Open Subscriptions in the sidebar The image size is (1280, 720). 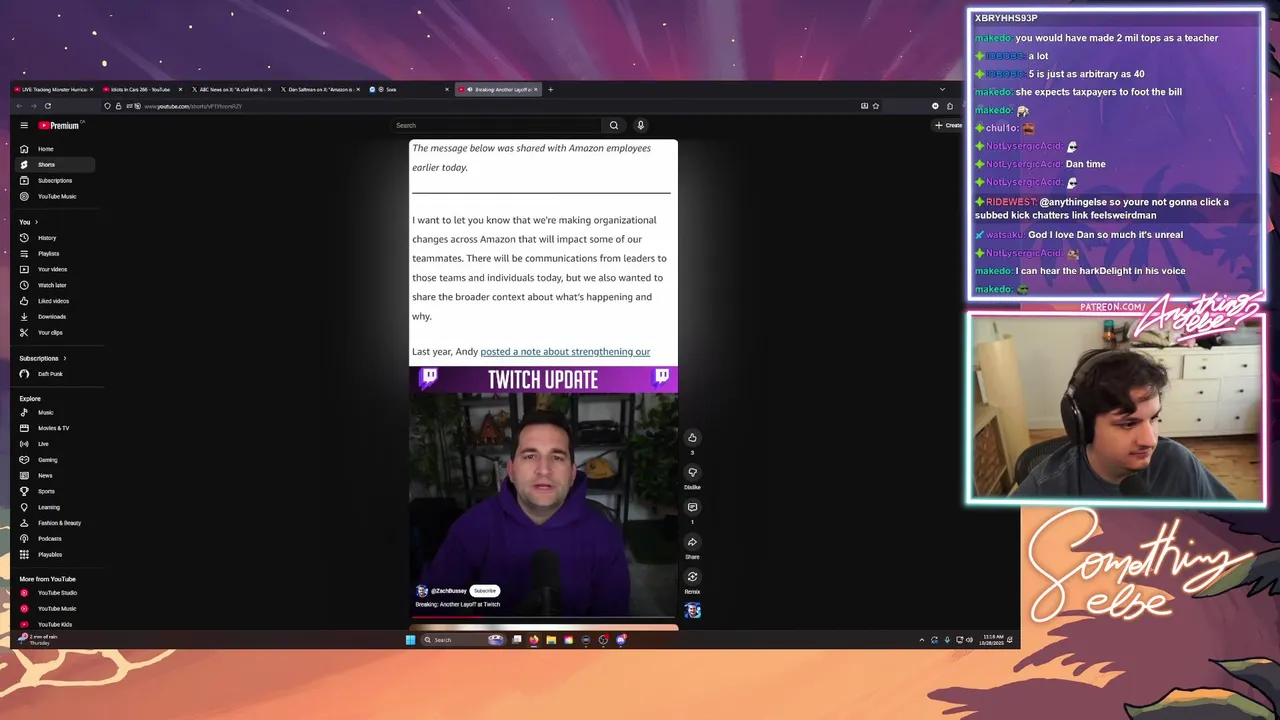tap(55, 180)
